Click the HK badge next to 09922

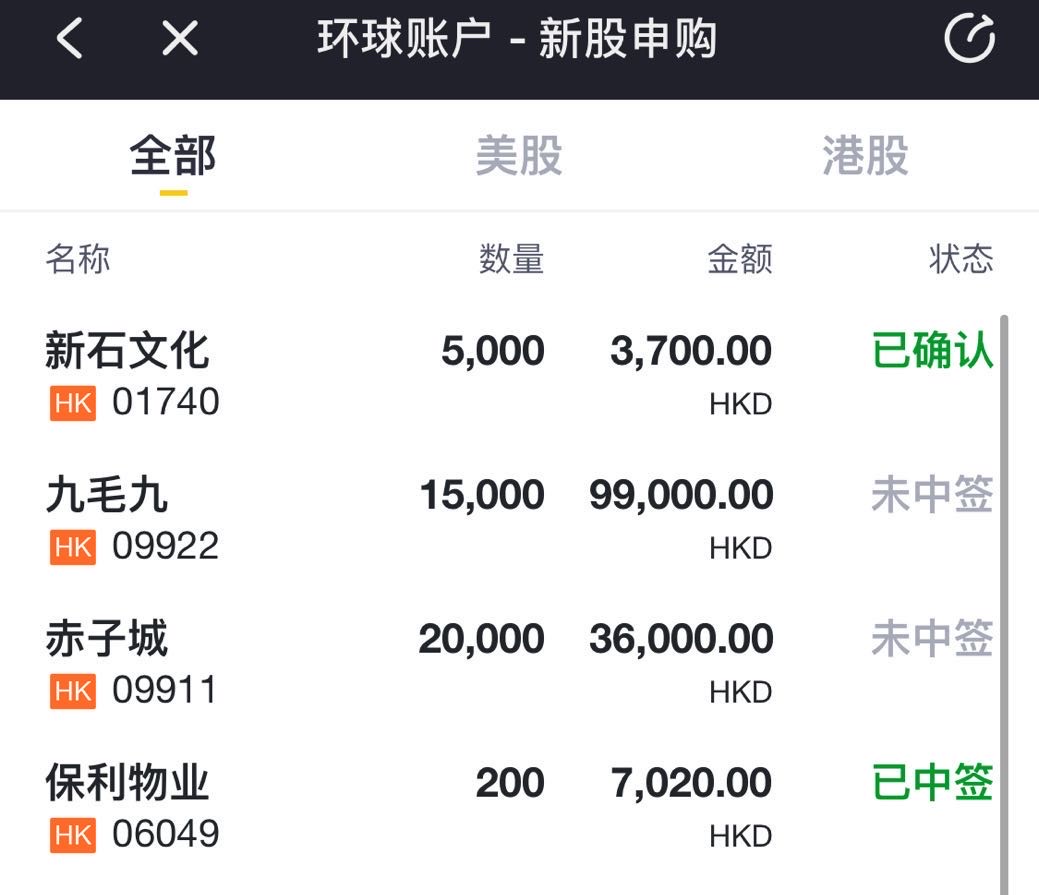pyautogui.click(x=73, y=547)
